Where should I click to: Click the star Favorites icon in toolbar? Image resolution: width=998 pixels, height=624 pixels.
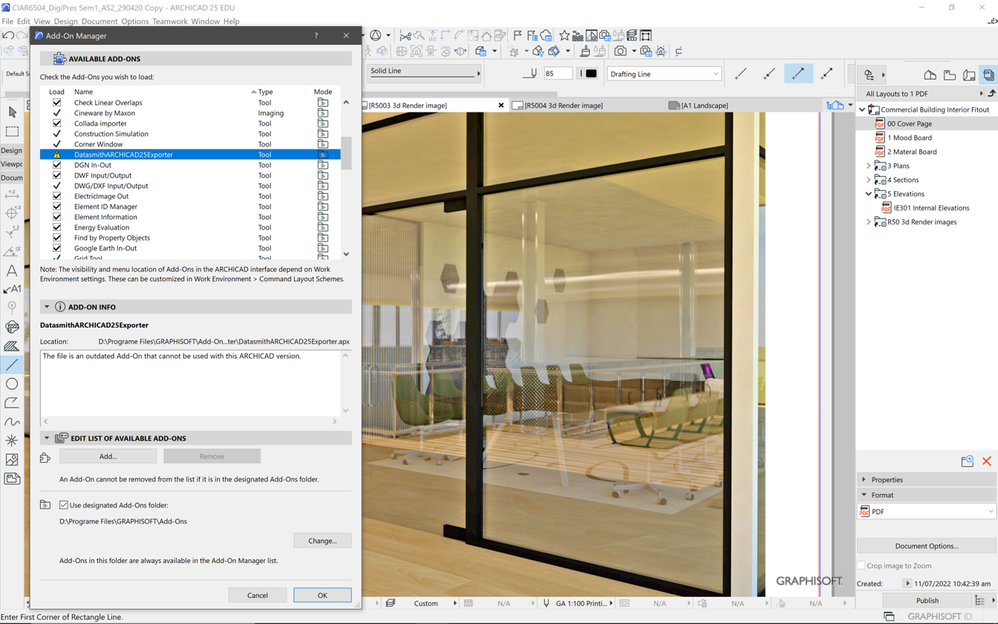pyautogui.click(x=564, y=36)
